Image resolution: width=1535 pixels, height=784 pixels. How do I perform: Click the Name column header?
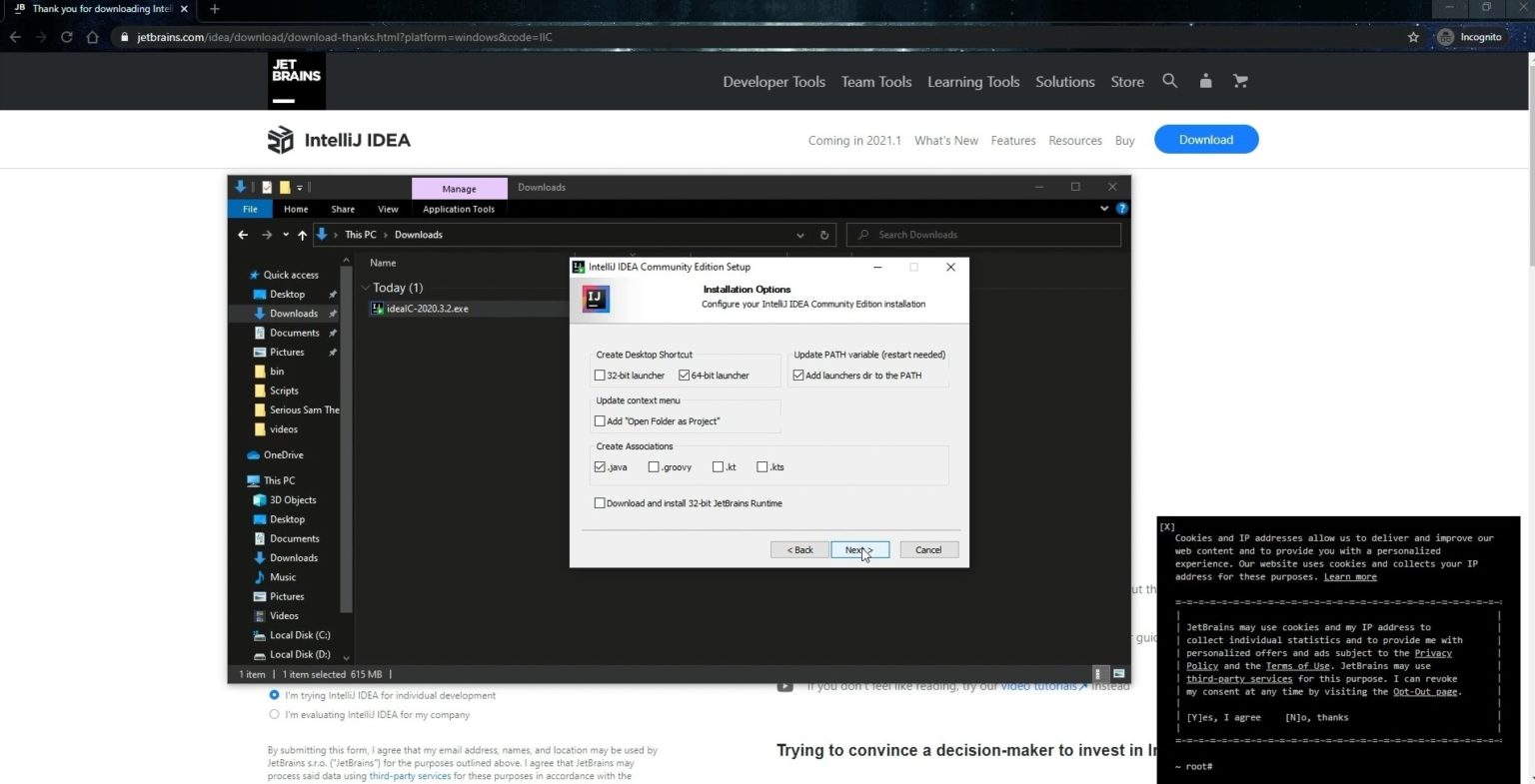coord(383,263)
